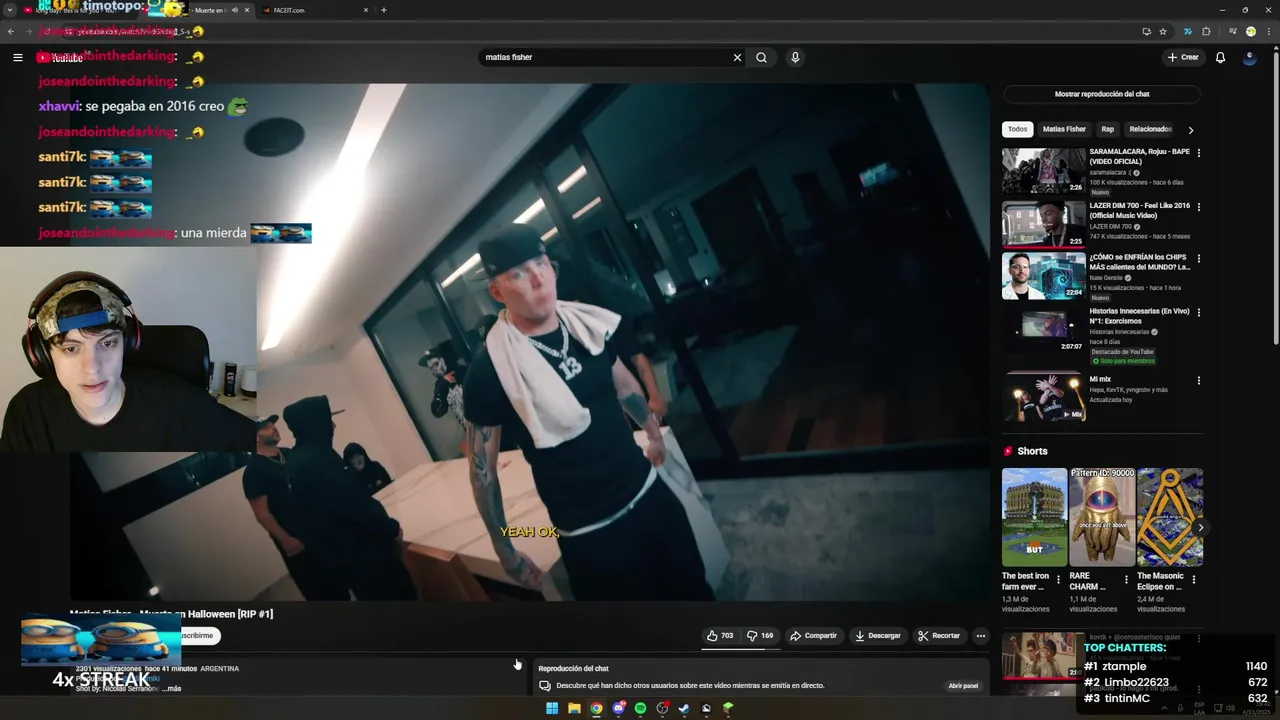Open the RARE CHARM Short thumbnail
Image resolution: width=1280 pixels, height=720 pixels.
pyautogui.click(x=1102, y=517)
